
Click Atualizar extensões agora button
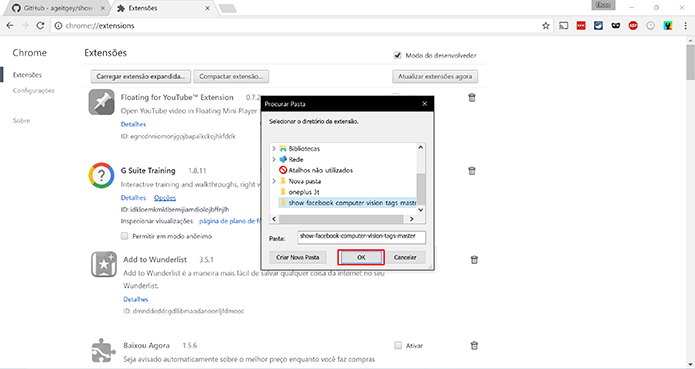tap(435, 77)
